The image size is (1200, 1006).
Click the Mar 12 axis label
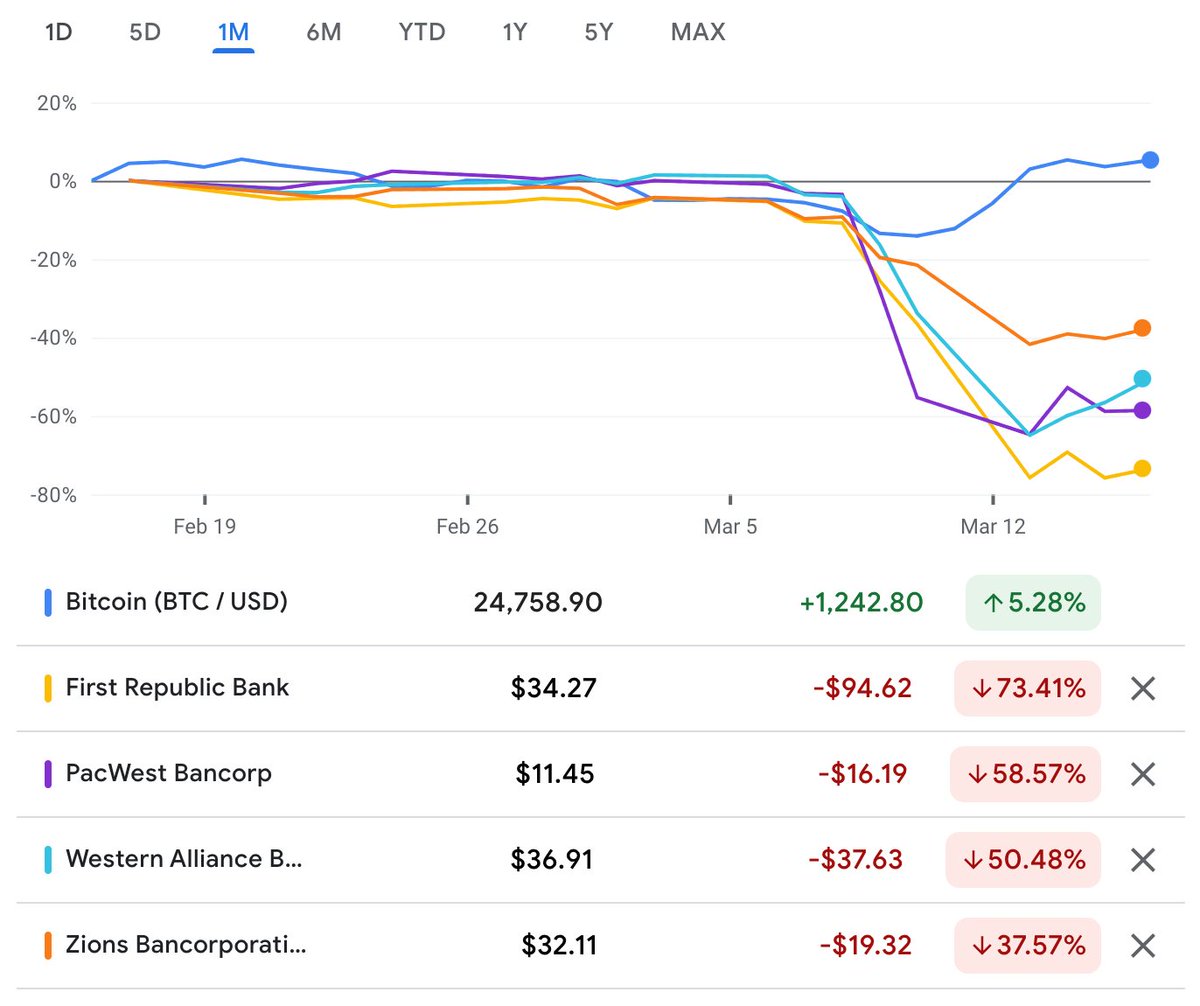tap(993, 525)
